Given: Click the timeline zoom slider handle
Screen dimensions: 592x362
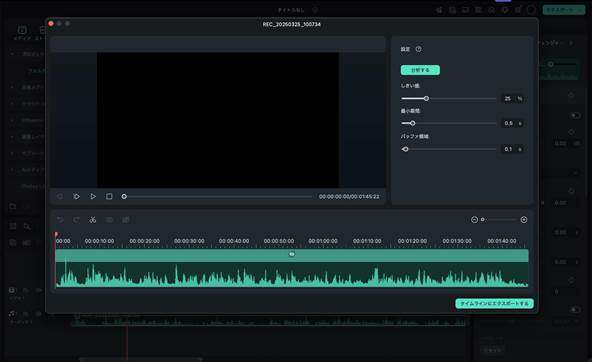Looking at the screenshot, I should coord(483,220).
